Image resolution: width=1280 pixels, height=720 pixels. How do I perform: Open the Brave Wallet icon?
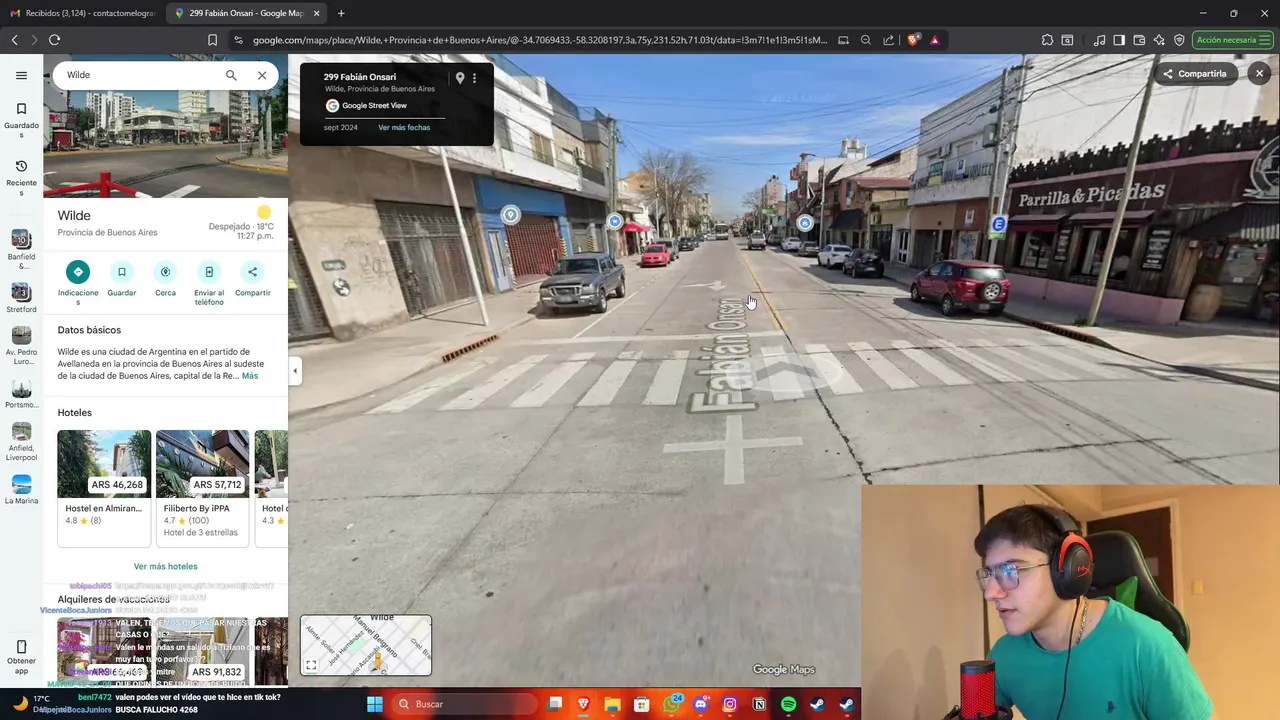coord(1139,40)
